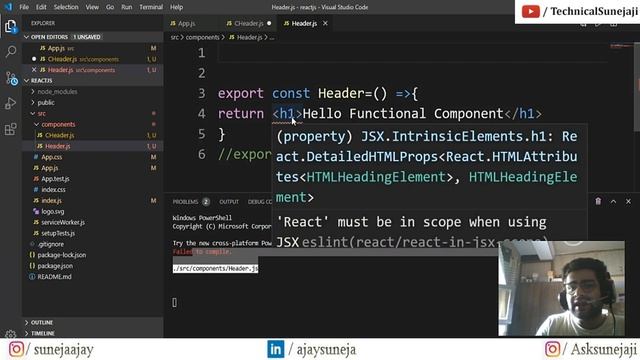Open the Source Control view
Image resolution: width=640 pixels, height=360 pixels.
pos(11,78)
